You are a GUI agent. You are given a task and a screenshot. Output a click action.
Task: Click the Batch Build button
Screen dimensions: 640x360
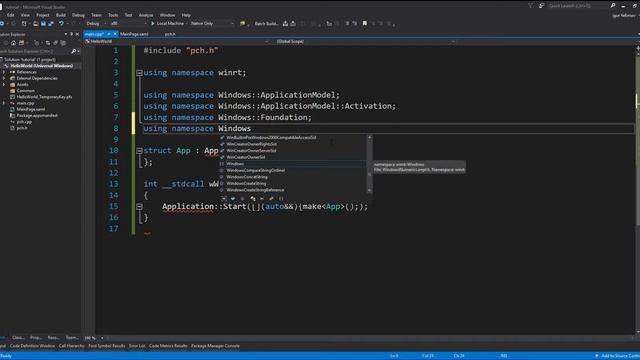(x=266, y=24)
